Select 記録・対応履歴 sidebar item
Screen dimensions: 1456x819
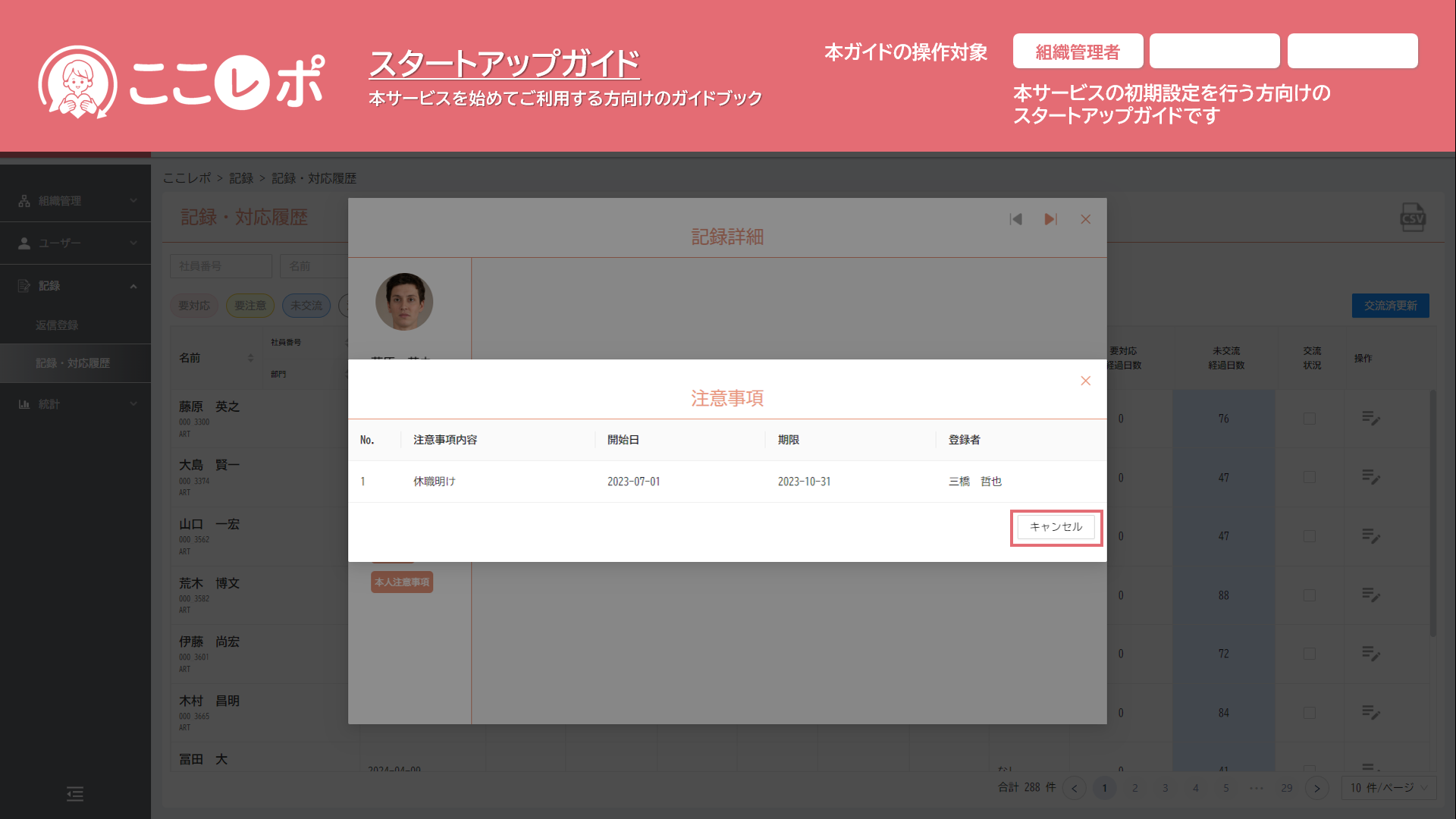(73, 363)
